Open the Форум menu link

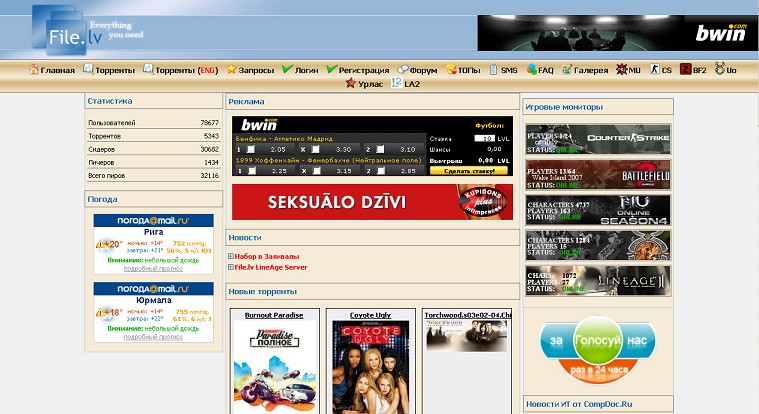(x=424, y=70)
